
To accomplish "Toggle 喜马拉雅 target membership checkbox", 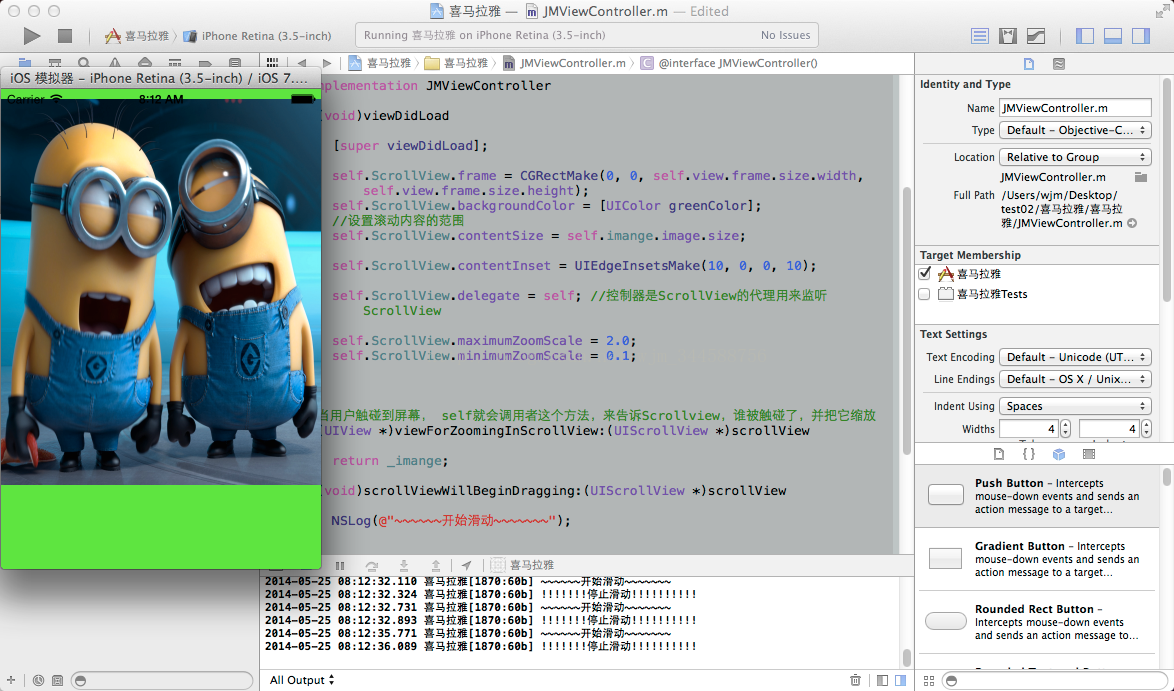I will (x=925, y=274).
